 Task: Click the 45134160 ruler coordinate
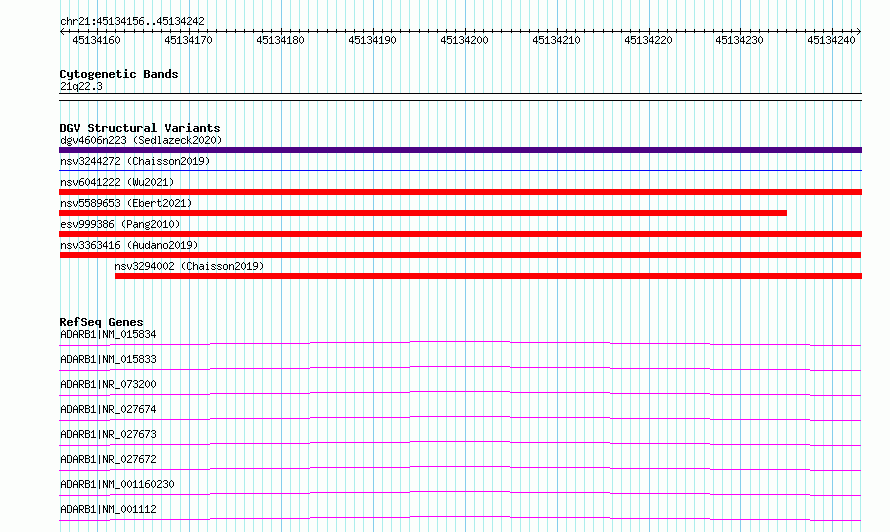[96, 40]
